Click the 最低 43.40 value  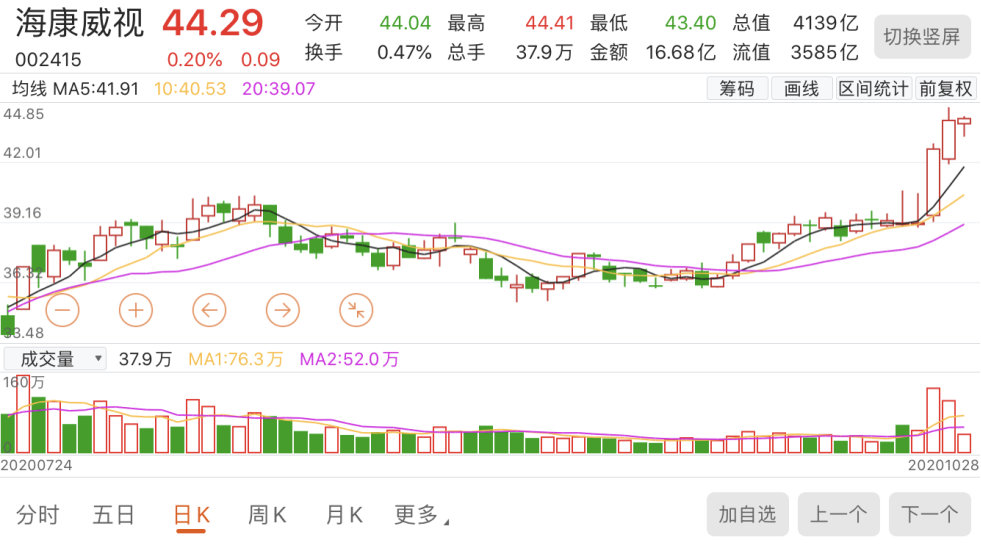690,23
